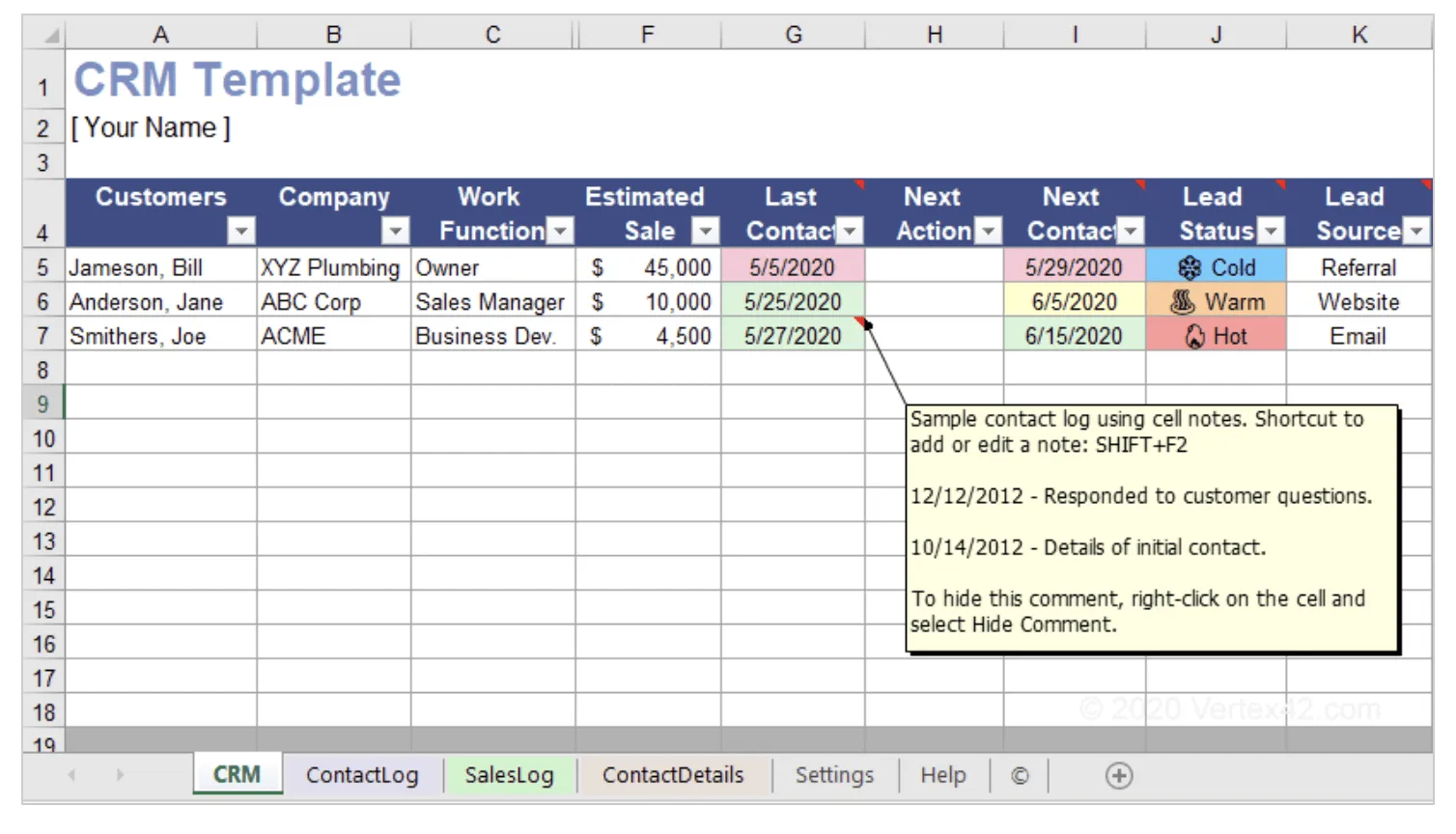Select the pink 5/5/2020 last contact cell

coord(793,267)
